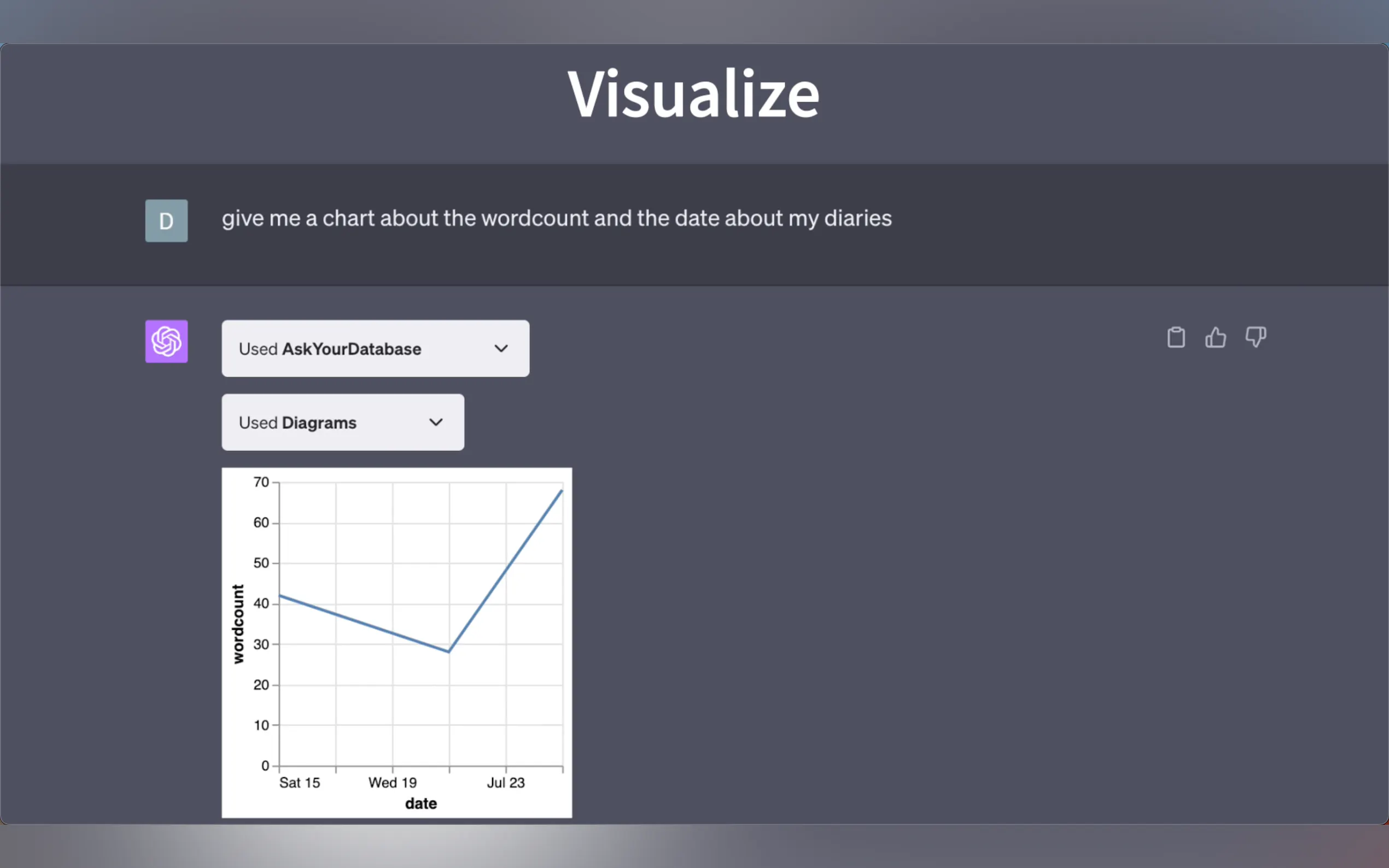Image resolution: width=1389 pixels, height=868 pixels.
Task: Click the 'date' x-axis title
Action: [x=421, y=803]
